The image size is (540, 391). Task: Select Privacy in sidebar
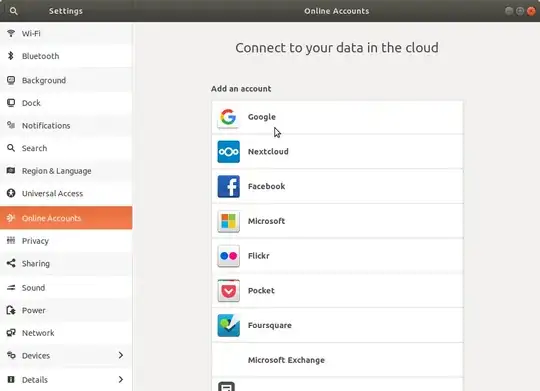coord(66,240)
